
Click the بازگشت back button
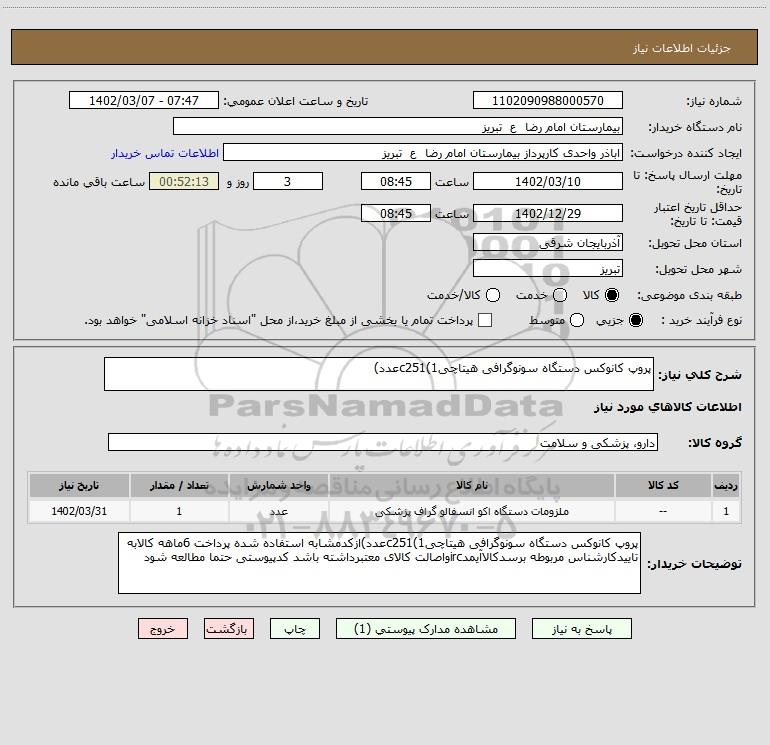pyautogui.click(x=229, y=629)
